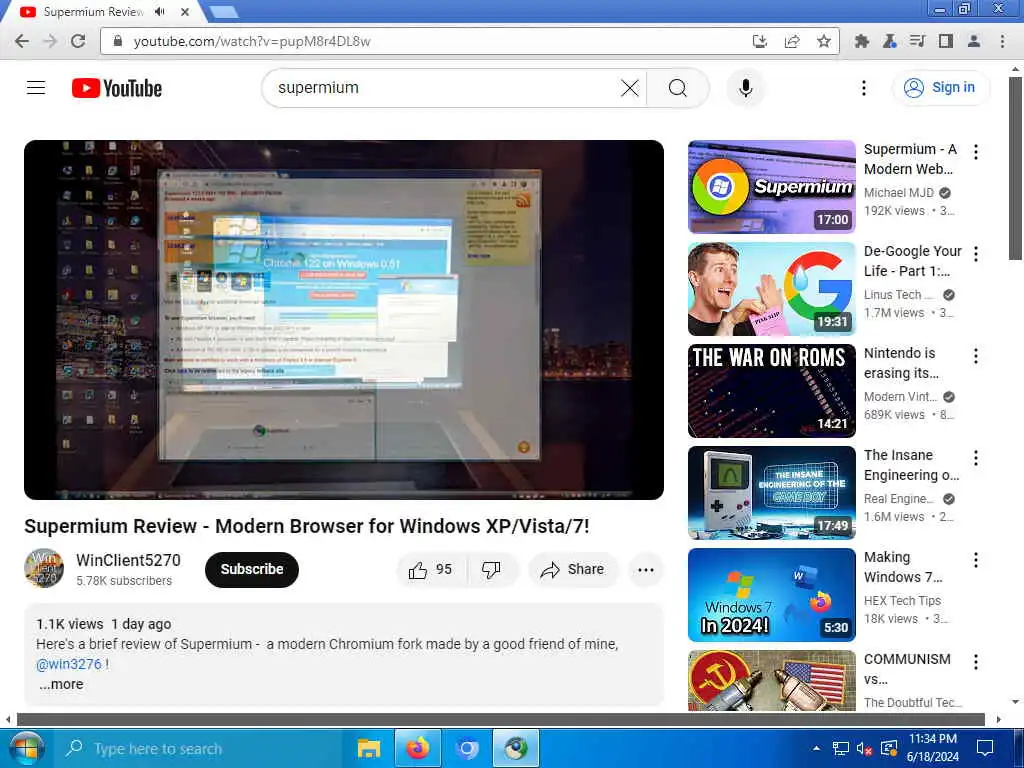
Task: Open the notification center icon
Action: (x=985, y=748)
